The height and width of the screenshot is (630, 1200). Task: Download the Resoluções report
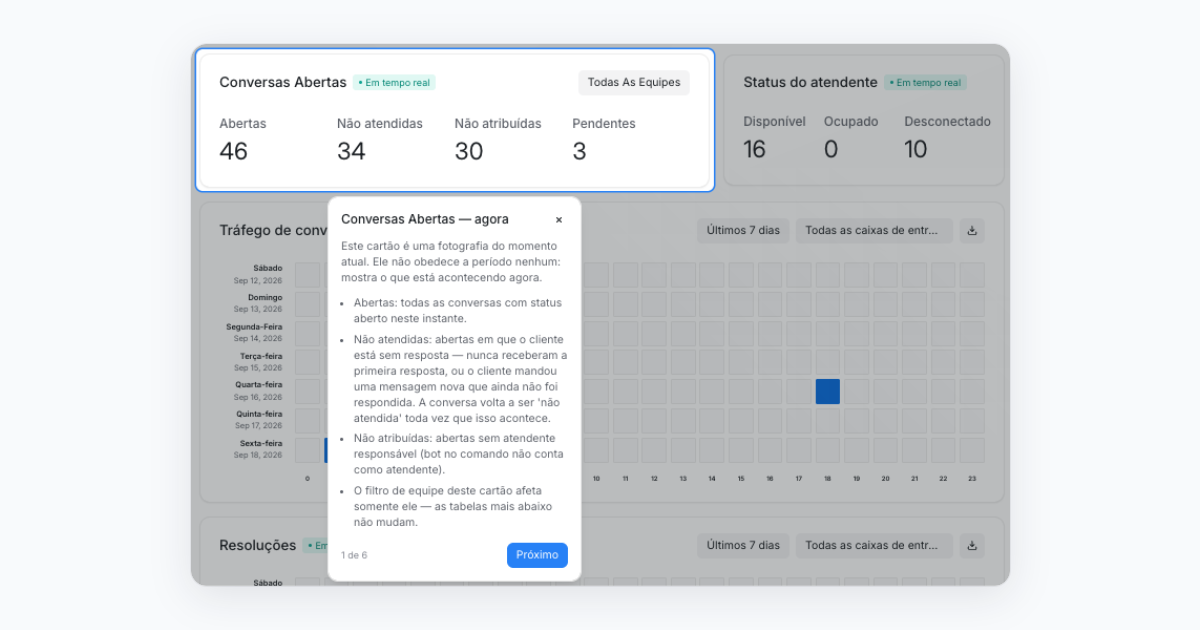[972, 545]
